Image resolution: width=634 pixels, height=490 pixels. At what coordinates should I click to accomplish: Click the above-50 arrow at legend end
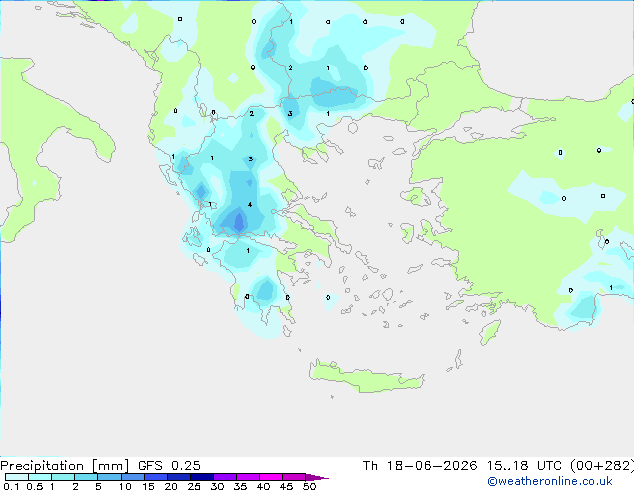click(316, 477)
